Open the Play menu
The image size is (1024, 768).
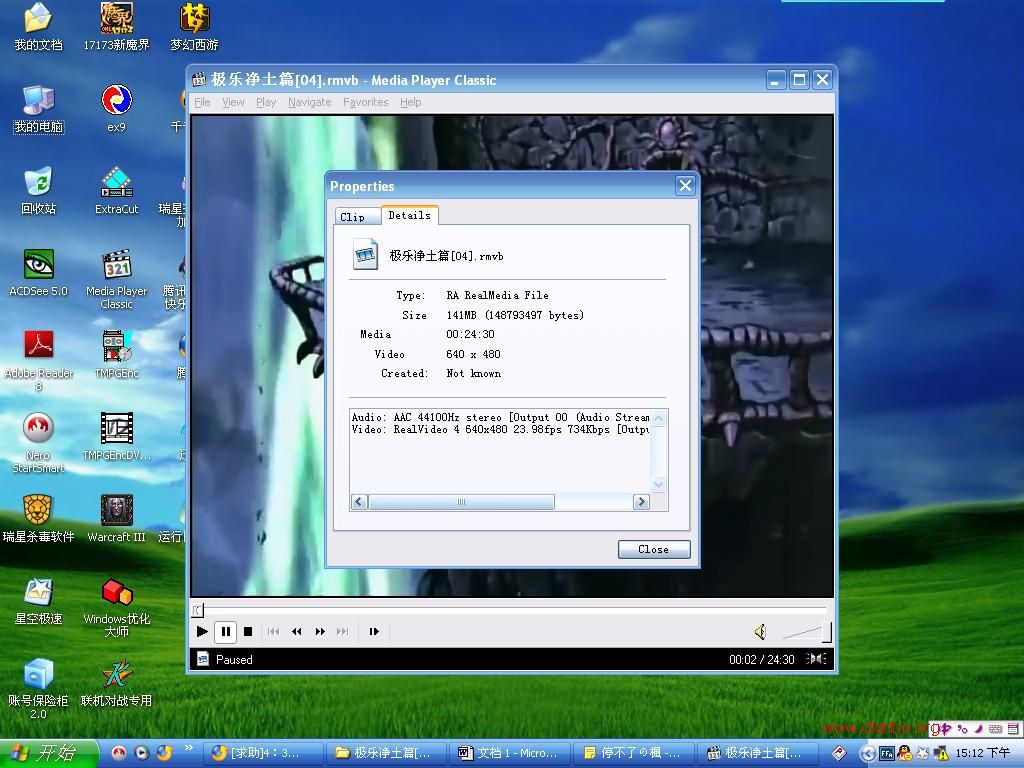266,103
